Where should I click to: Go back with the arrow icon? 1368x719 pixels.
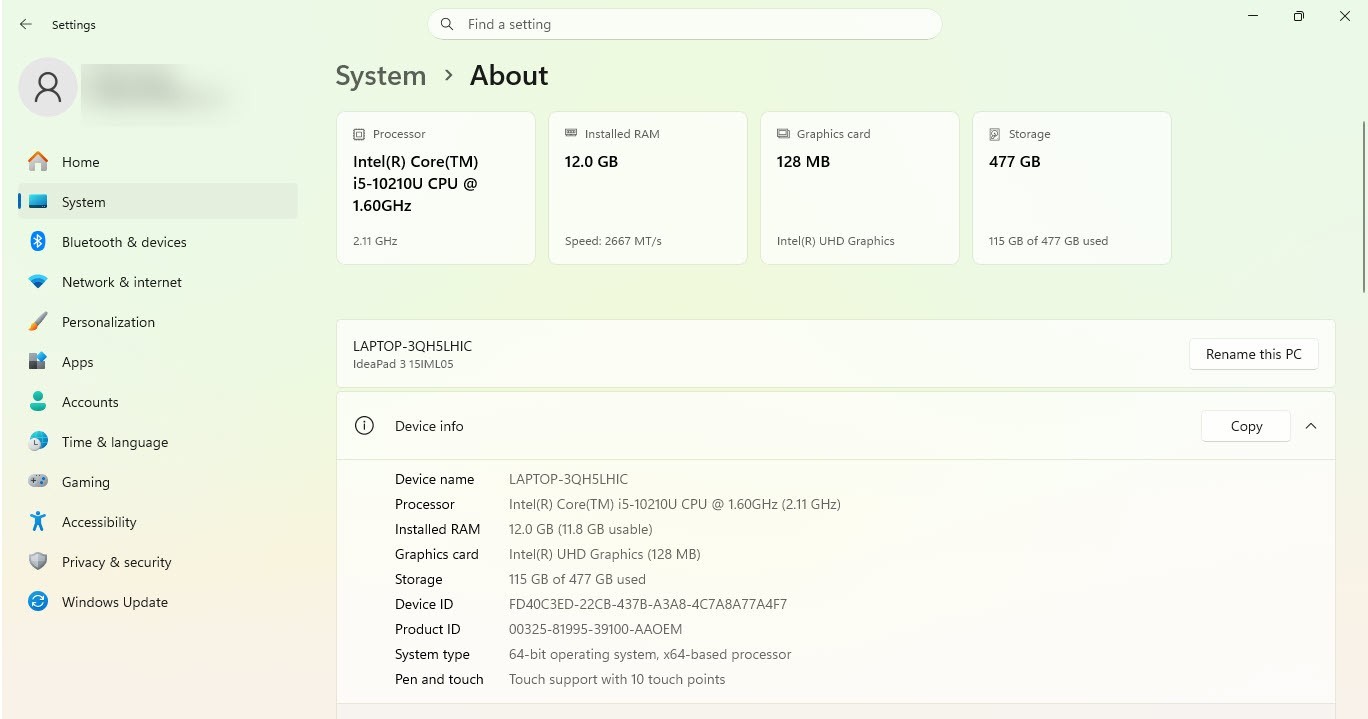pos(26,24)
